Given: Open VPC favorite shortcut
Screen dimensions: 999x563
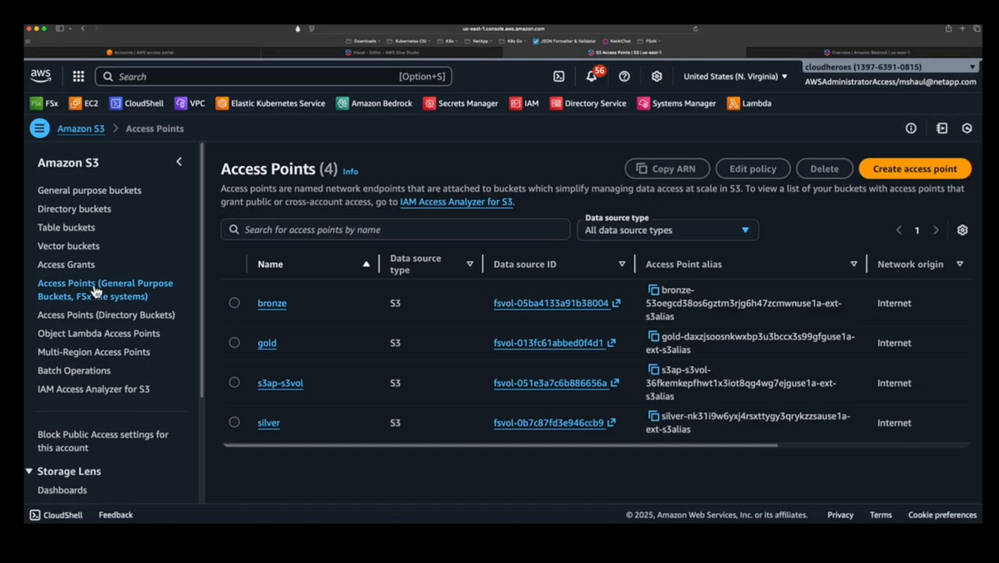Looking at the screenshot, I should (190, 103).
